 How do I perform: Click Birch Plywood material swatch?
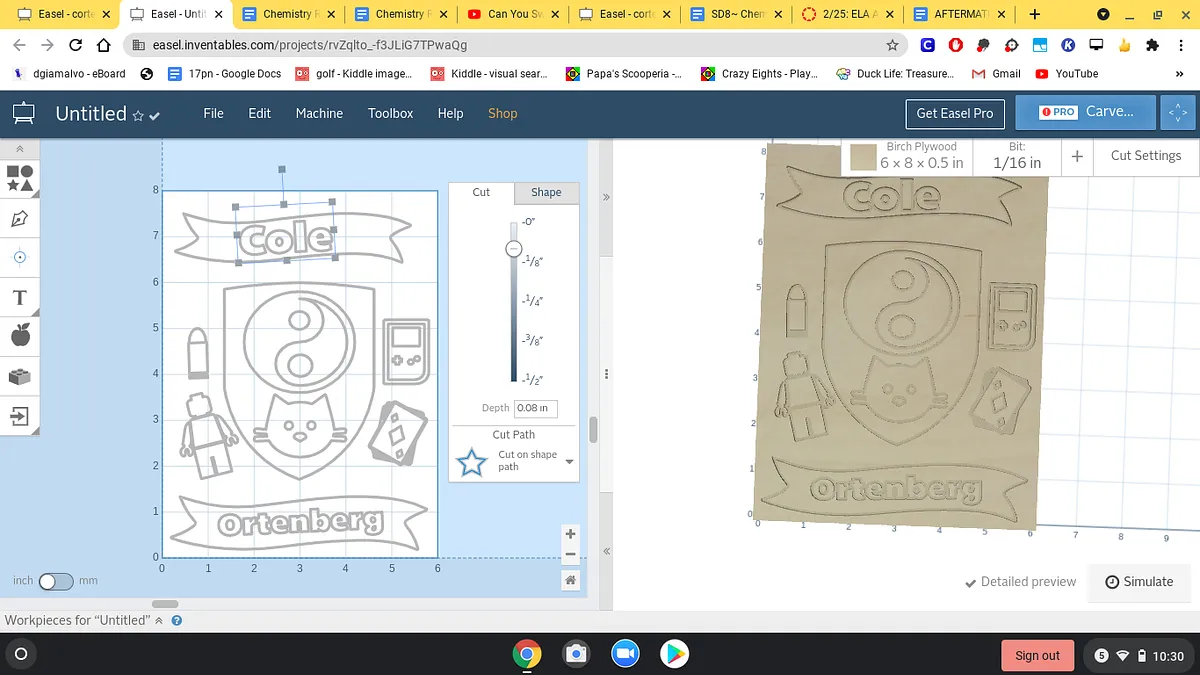(x=863, y=157)
